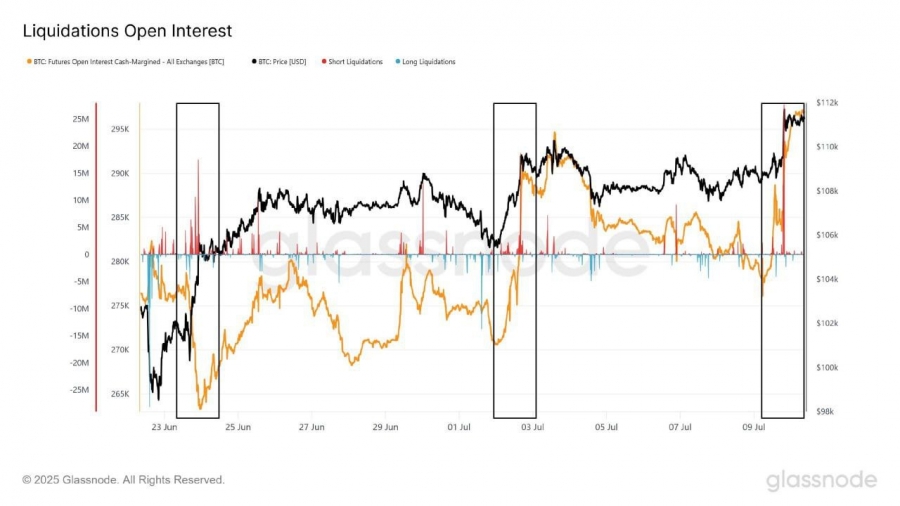Click the 25M liquidations axis label

click(x=80, y=119)
